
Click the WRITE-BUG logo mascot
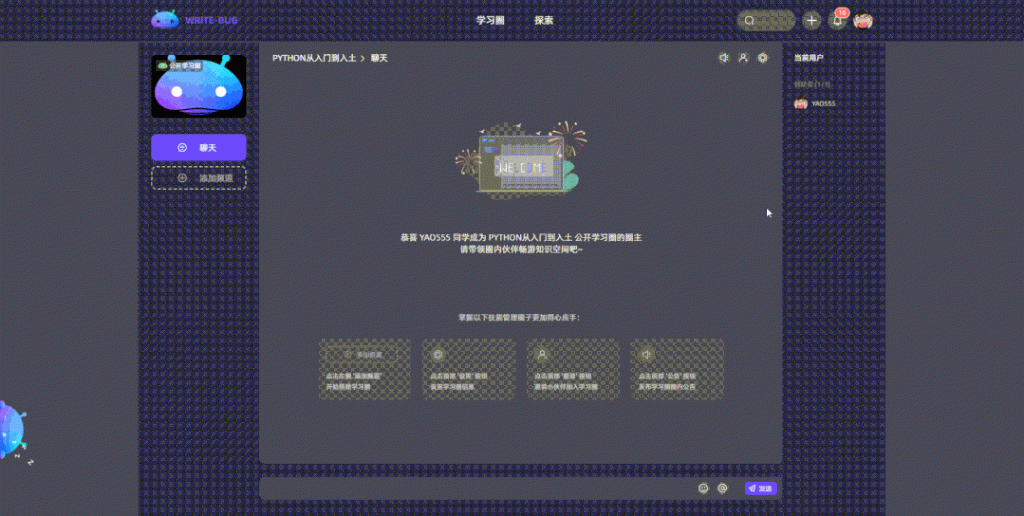pyautogui.click(x=165, y=20)
